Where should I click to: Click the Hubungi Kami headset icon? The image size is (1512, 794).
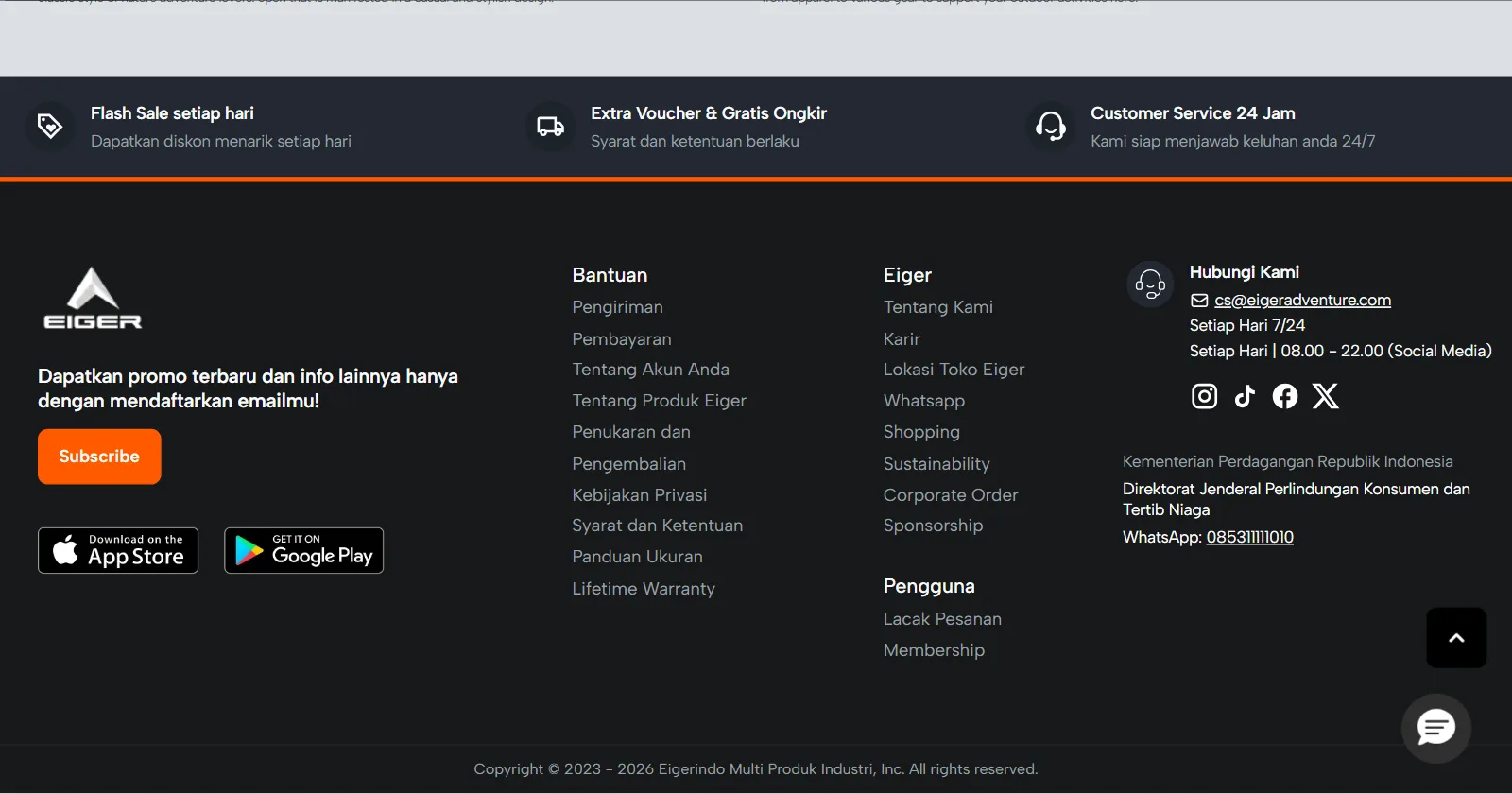(x=1150, y=284)
